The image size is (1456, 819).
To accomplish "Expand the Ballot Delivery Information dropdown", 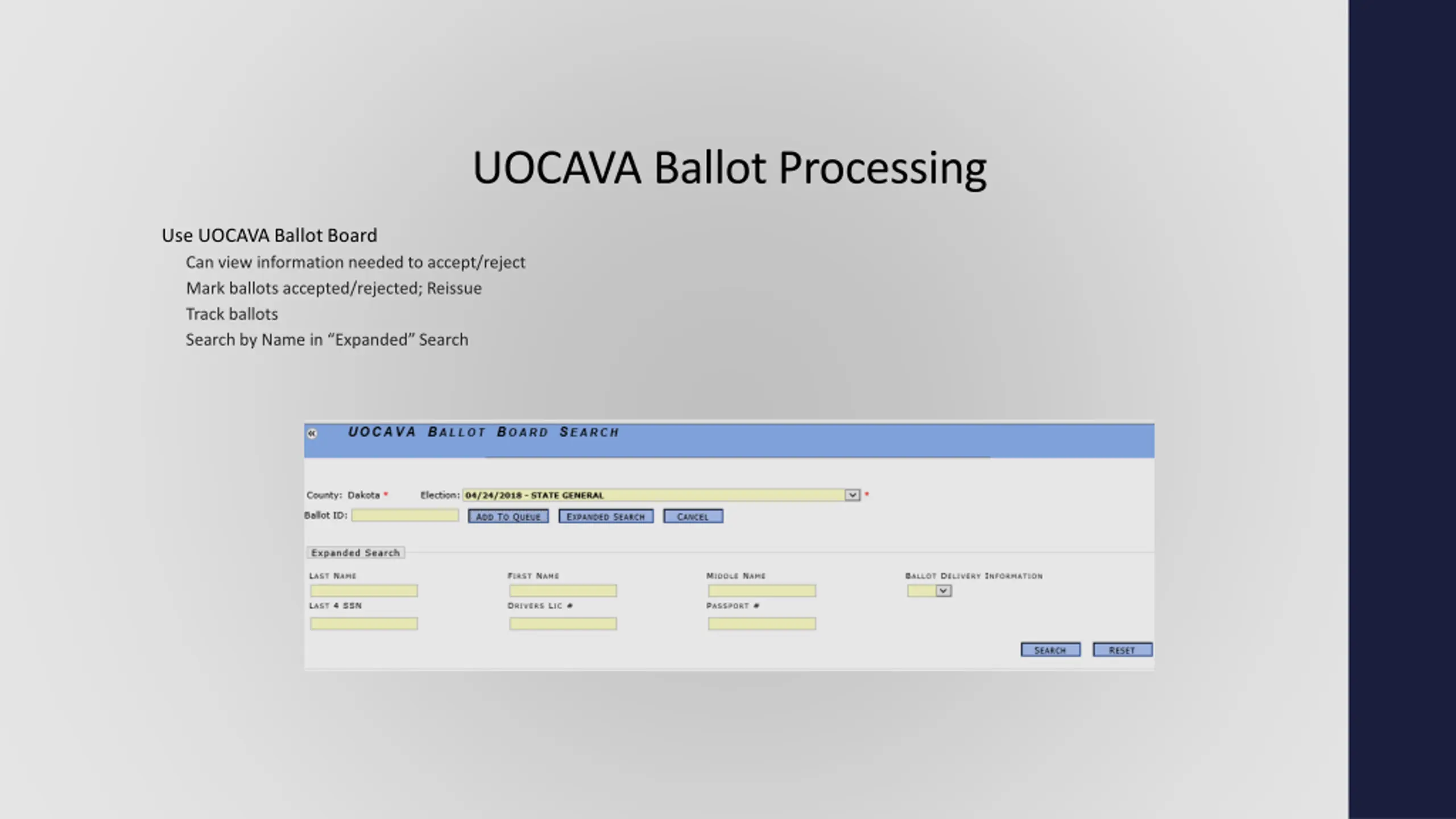I will (929, 591).
